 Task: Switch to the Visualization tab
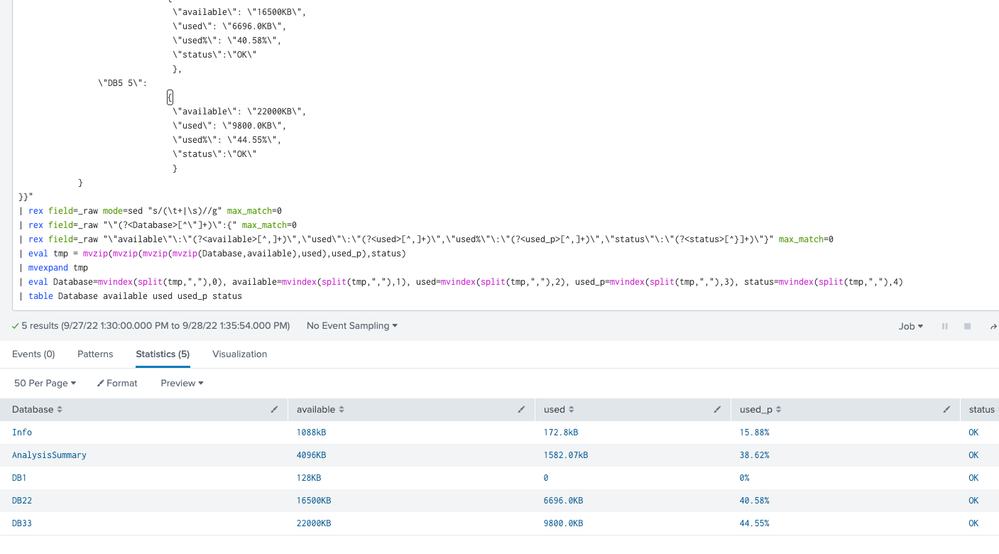pos(240,354)
